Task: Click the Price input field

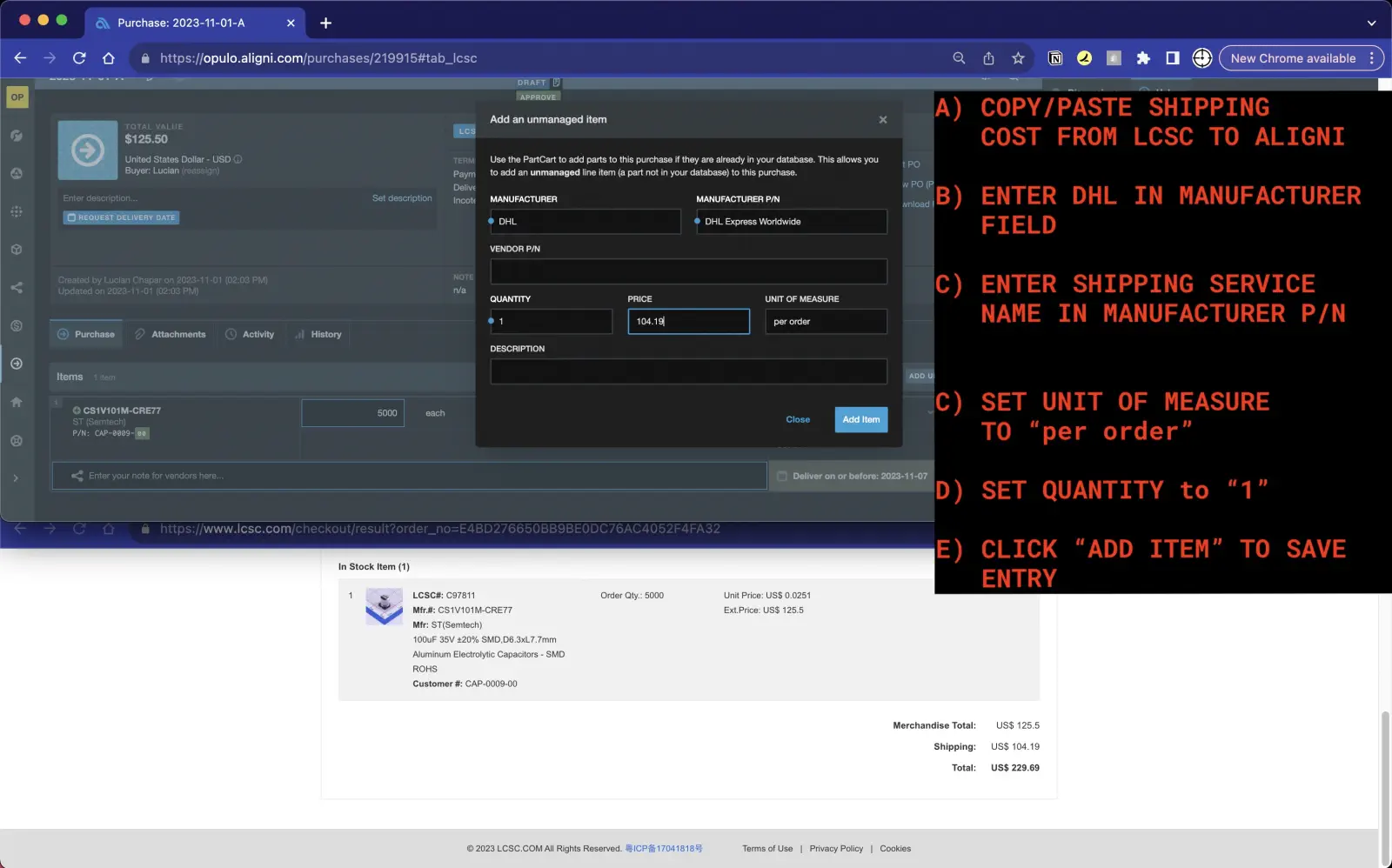Action: click(687, 322)
